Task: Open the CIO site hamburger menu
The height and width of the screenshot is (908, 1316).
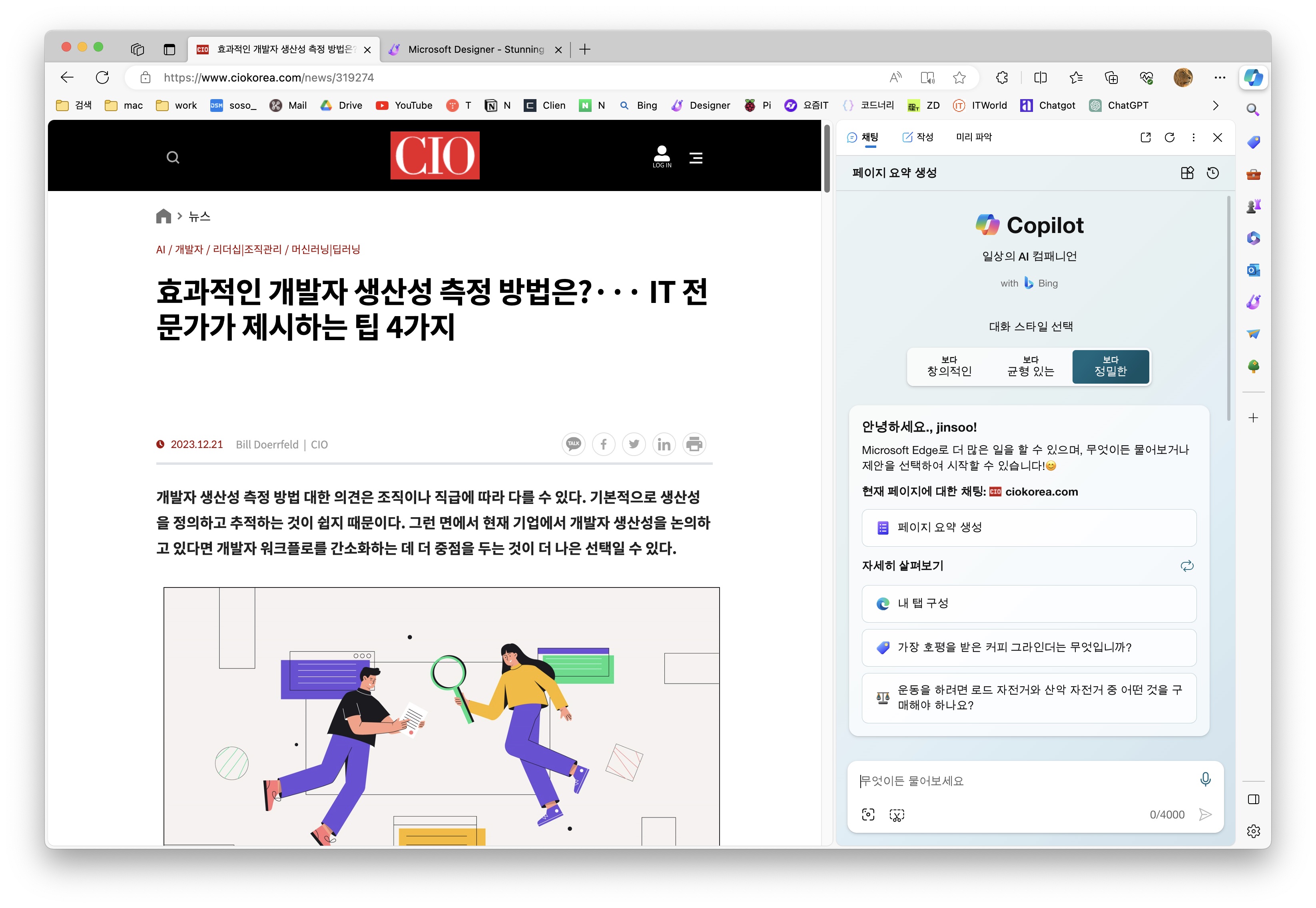Action: point(695,157)
